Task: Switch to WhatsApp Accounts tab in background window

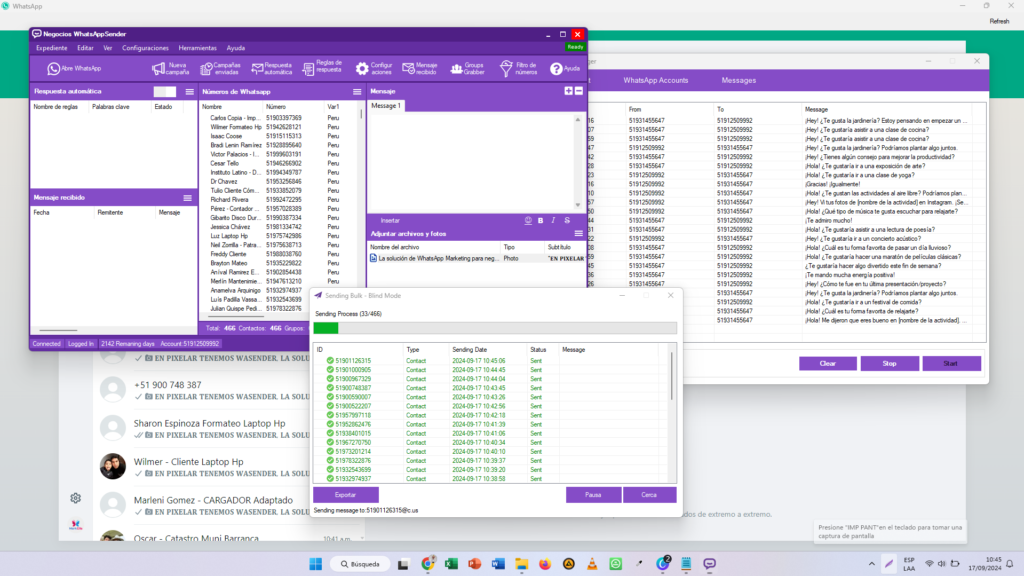Action: pos(656,80)
